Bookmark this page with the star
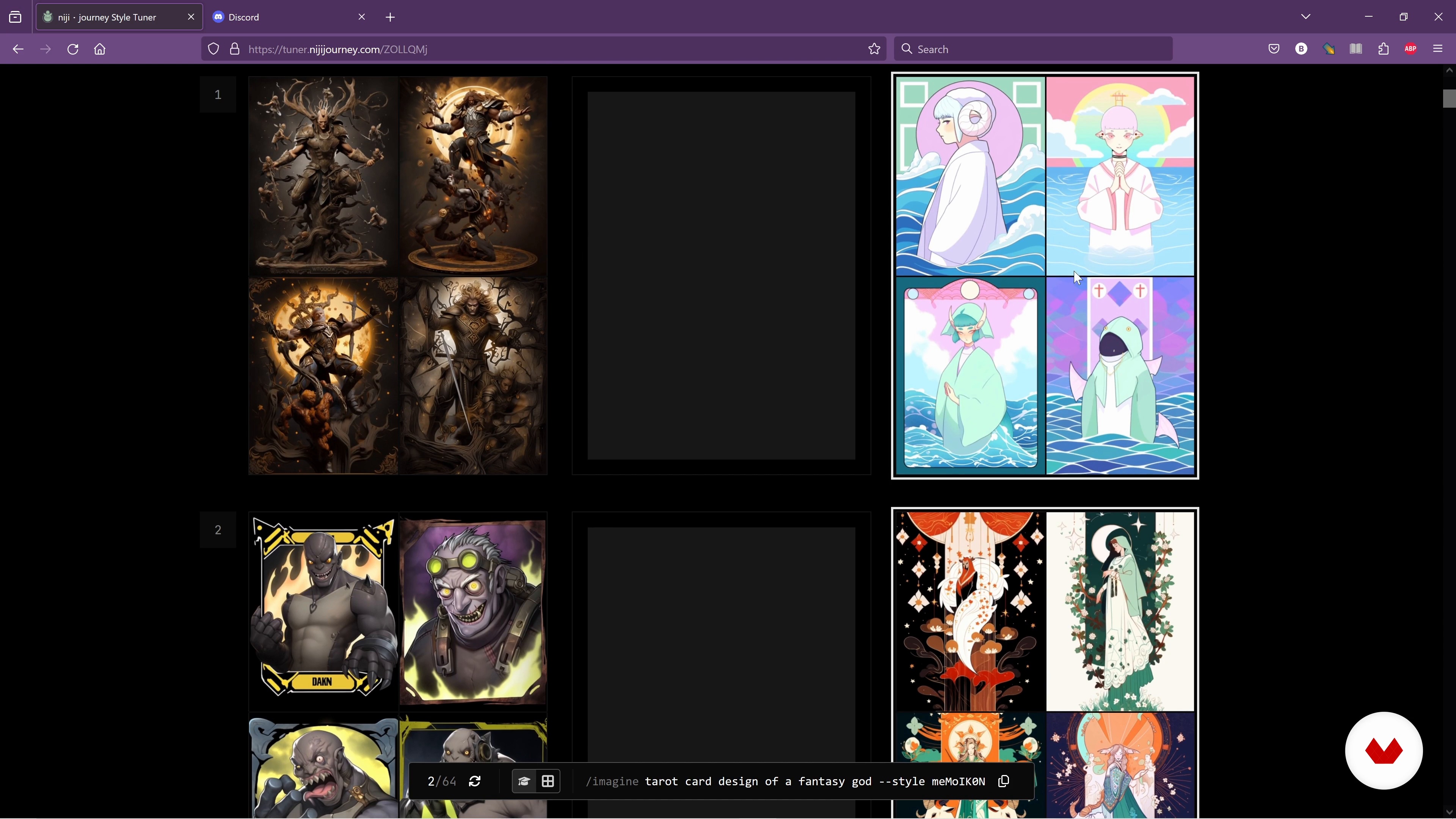This screenshot has height=819, width=1456. pyautogui.click(x=874, y=49)
